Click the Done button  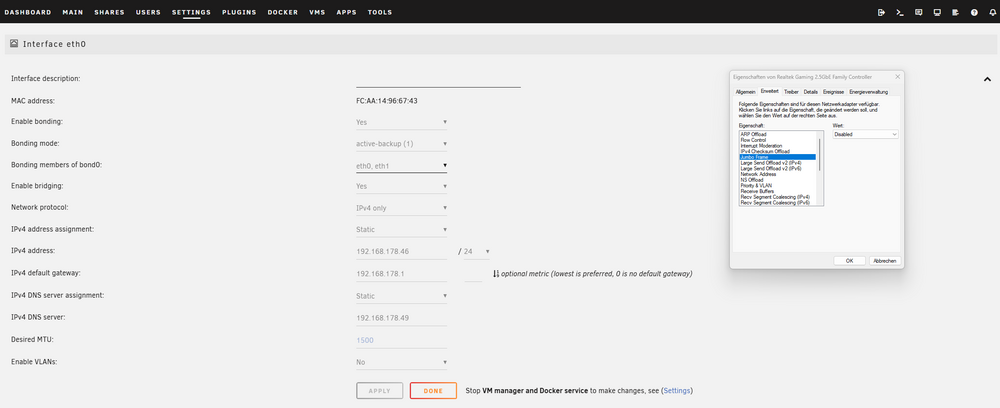[x=434, y=391]
